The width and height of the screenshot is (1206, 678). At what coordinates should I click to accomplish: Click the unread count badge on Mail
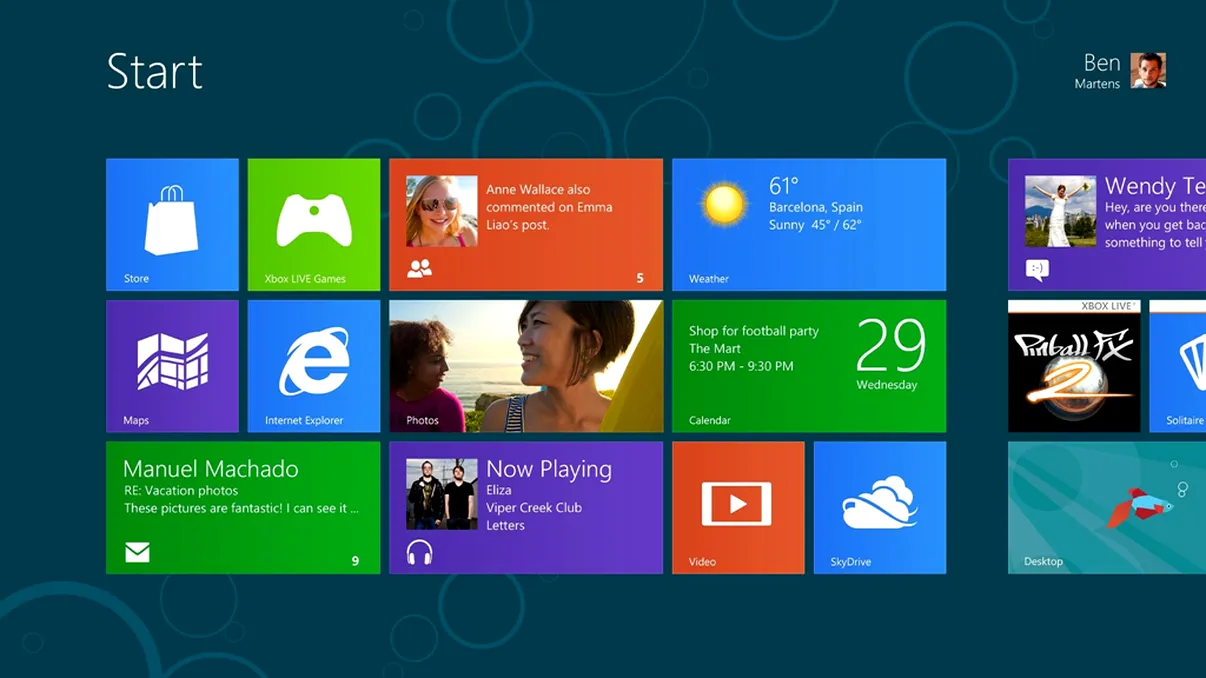click(x=355, y=561)
